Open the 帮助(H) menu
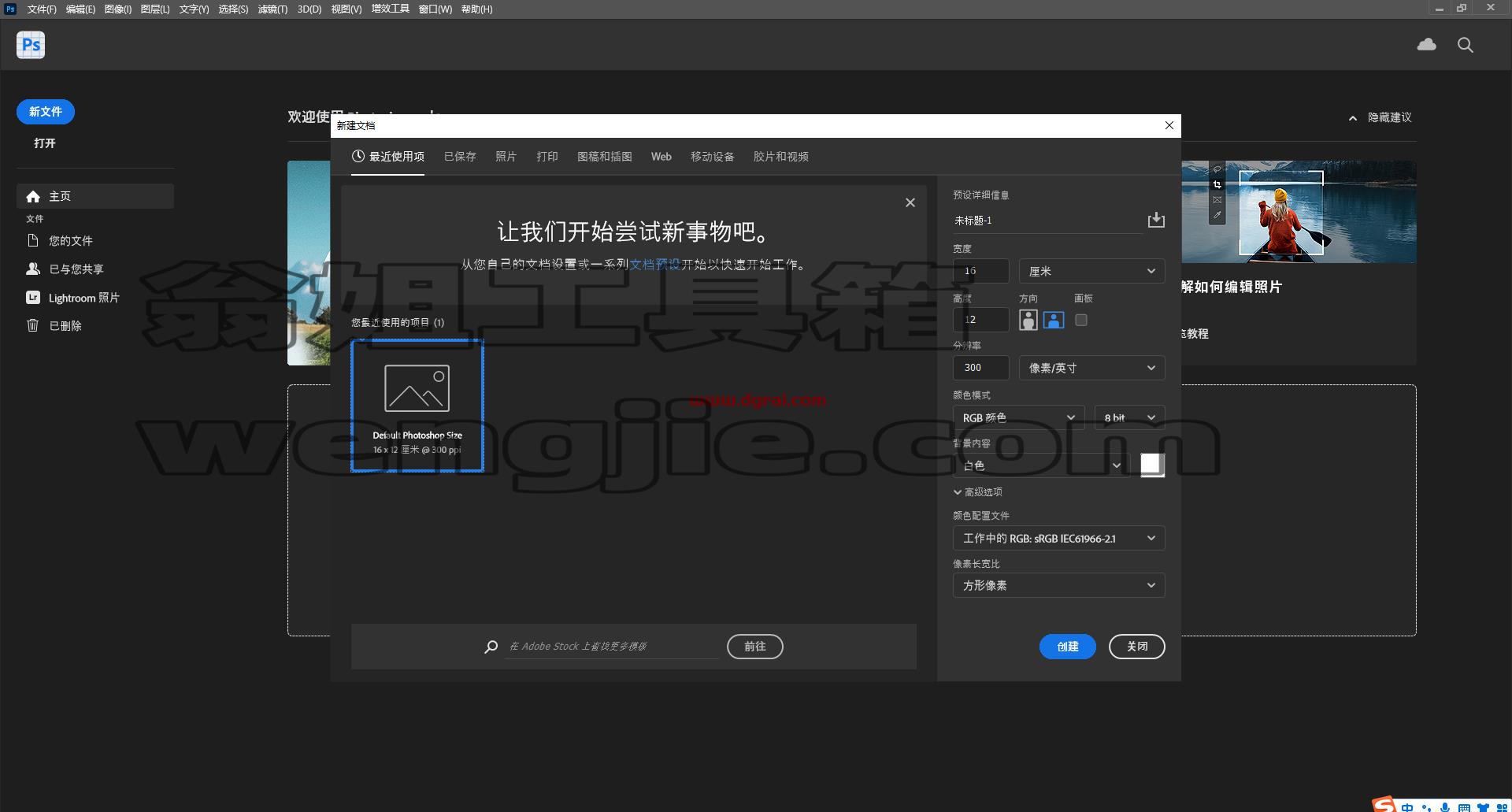This screenshot has height=812, width=1512. click(476, 9)
